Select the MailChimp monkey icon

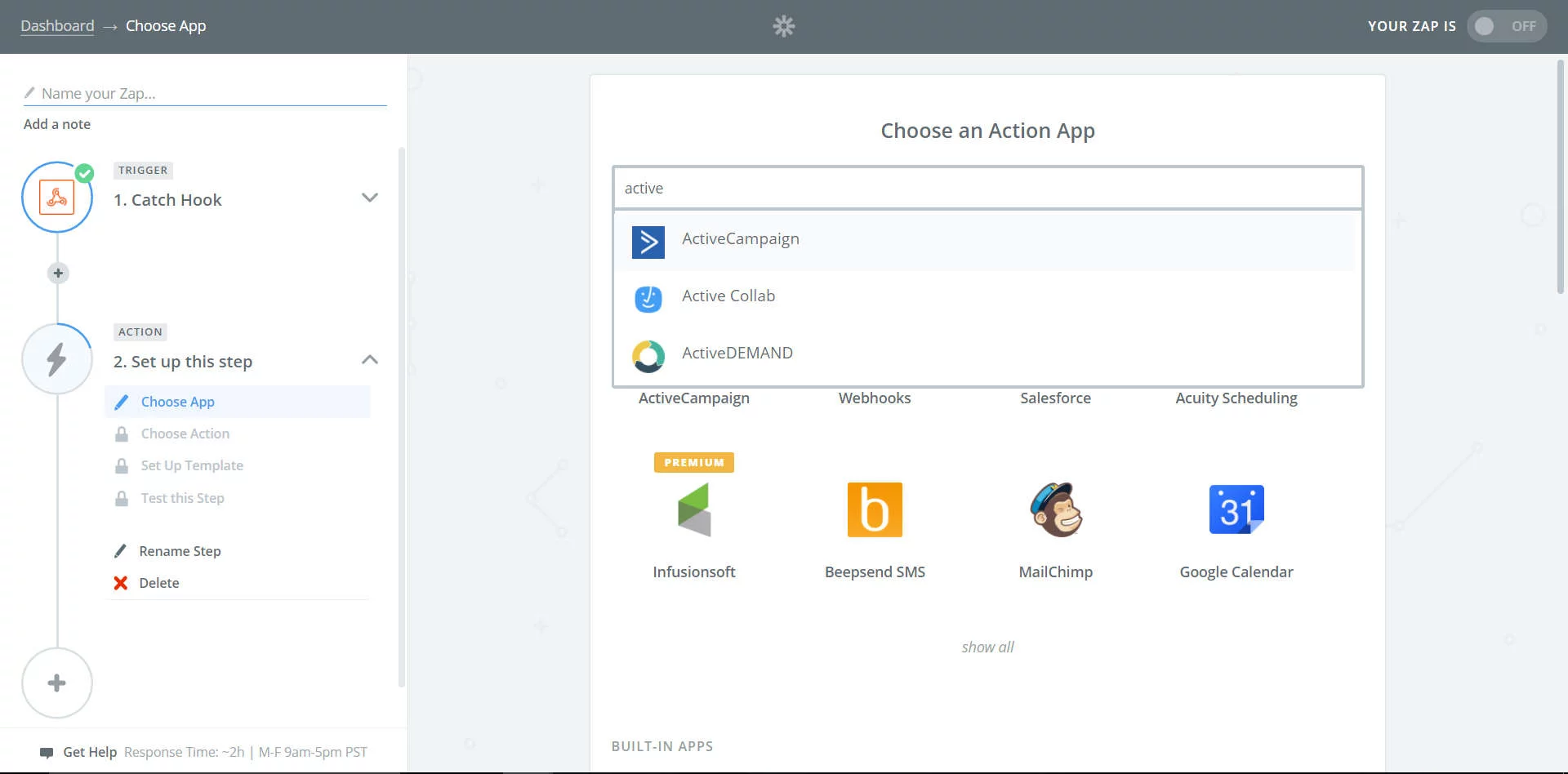pyautogui.click(x=1056, y=509)
